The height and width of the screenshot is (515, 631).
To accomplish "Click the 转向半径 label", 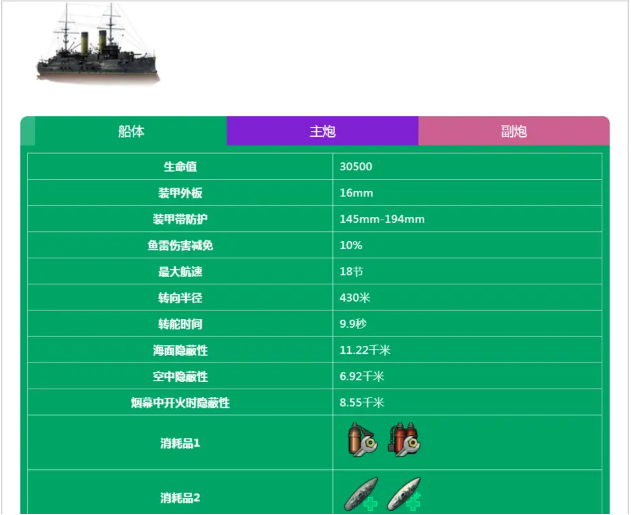I will click(x=180, y=298).
